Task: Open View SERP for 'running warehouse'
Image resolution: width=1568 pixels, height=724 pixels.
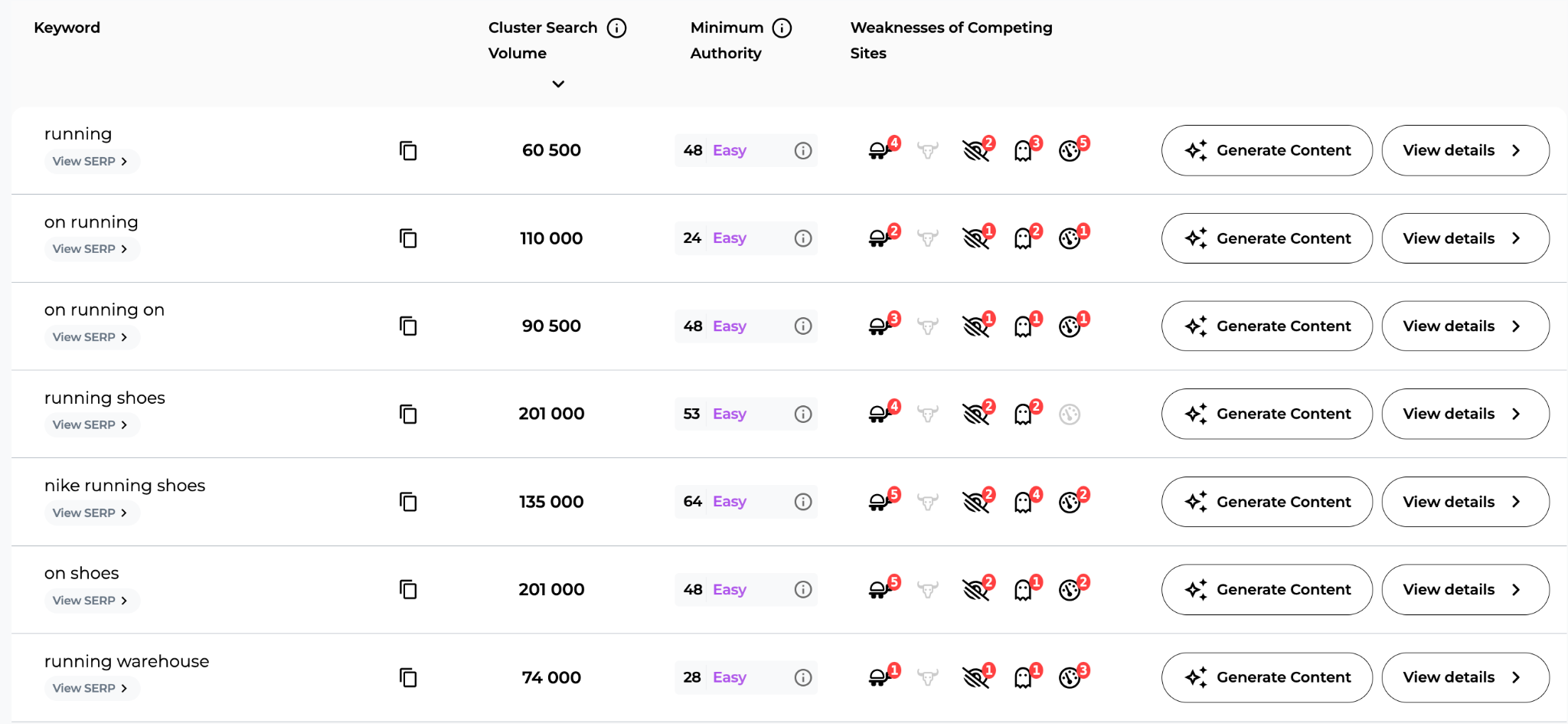Action: click(x=90, y=689)
